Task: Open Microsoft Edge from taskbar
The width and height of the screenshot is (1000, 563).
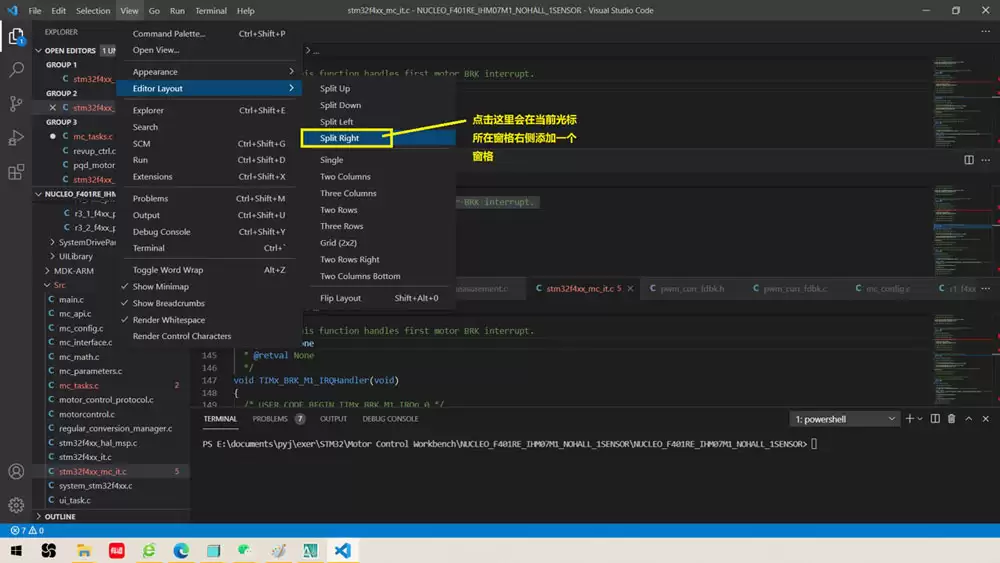Action: (181, 550)
